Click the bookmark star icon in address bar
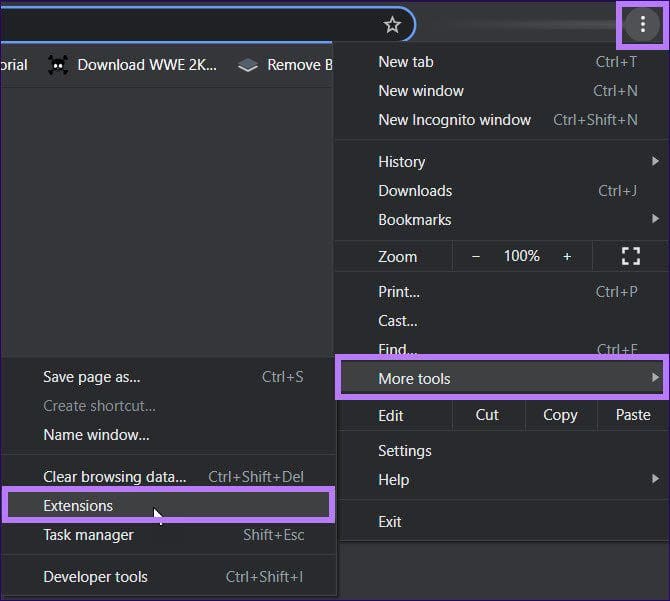Screen dimensions: 670x601 pyautogui.click(x=392, y=25)
